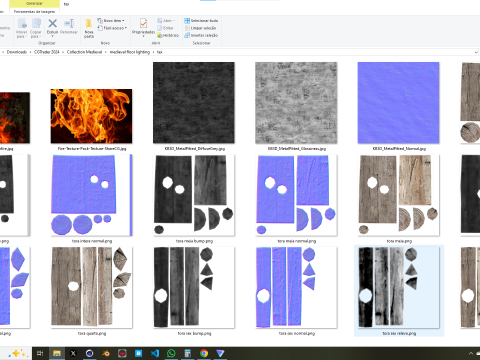480x360 pixels.
Task: Expand chevron after medieval floor lighting
Action: (154, 52)
